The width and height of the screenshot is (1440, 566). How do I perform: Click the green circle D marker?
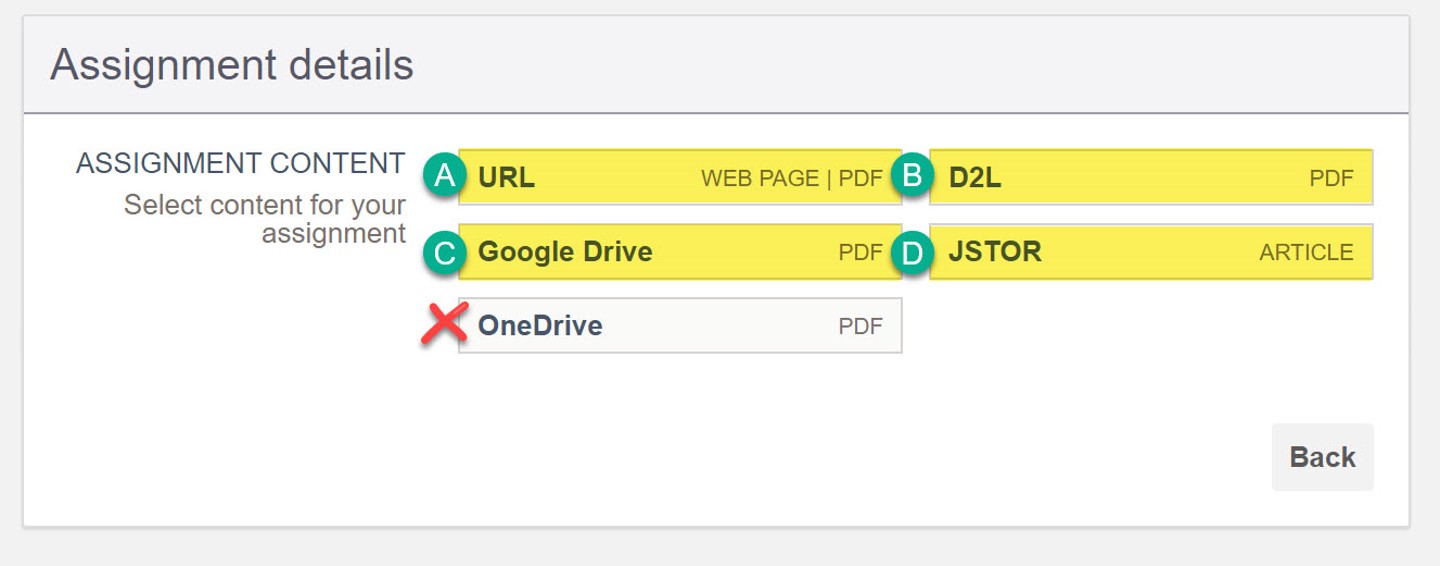(x=911, y=252)
